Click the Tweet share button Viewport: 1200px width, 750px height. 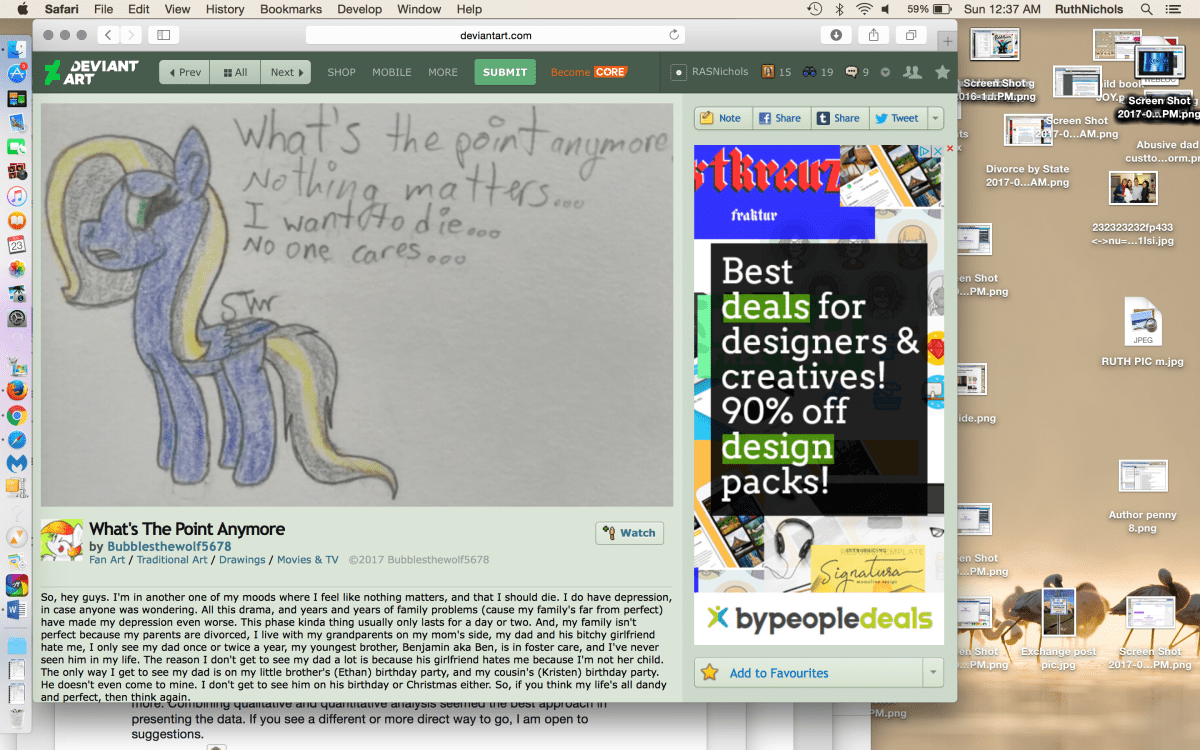point(896,118)
